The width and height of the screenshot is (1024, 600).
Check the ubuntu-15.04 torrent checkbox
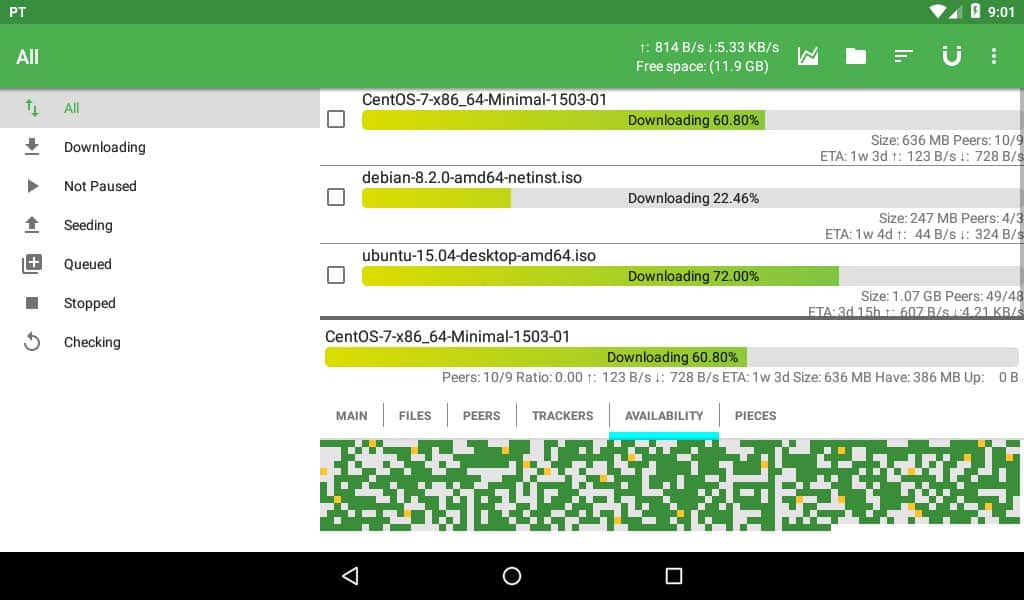tap(336, 275)
